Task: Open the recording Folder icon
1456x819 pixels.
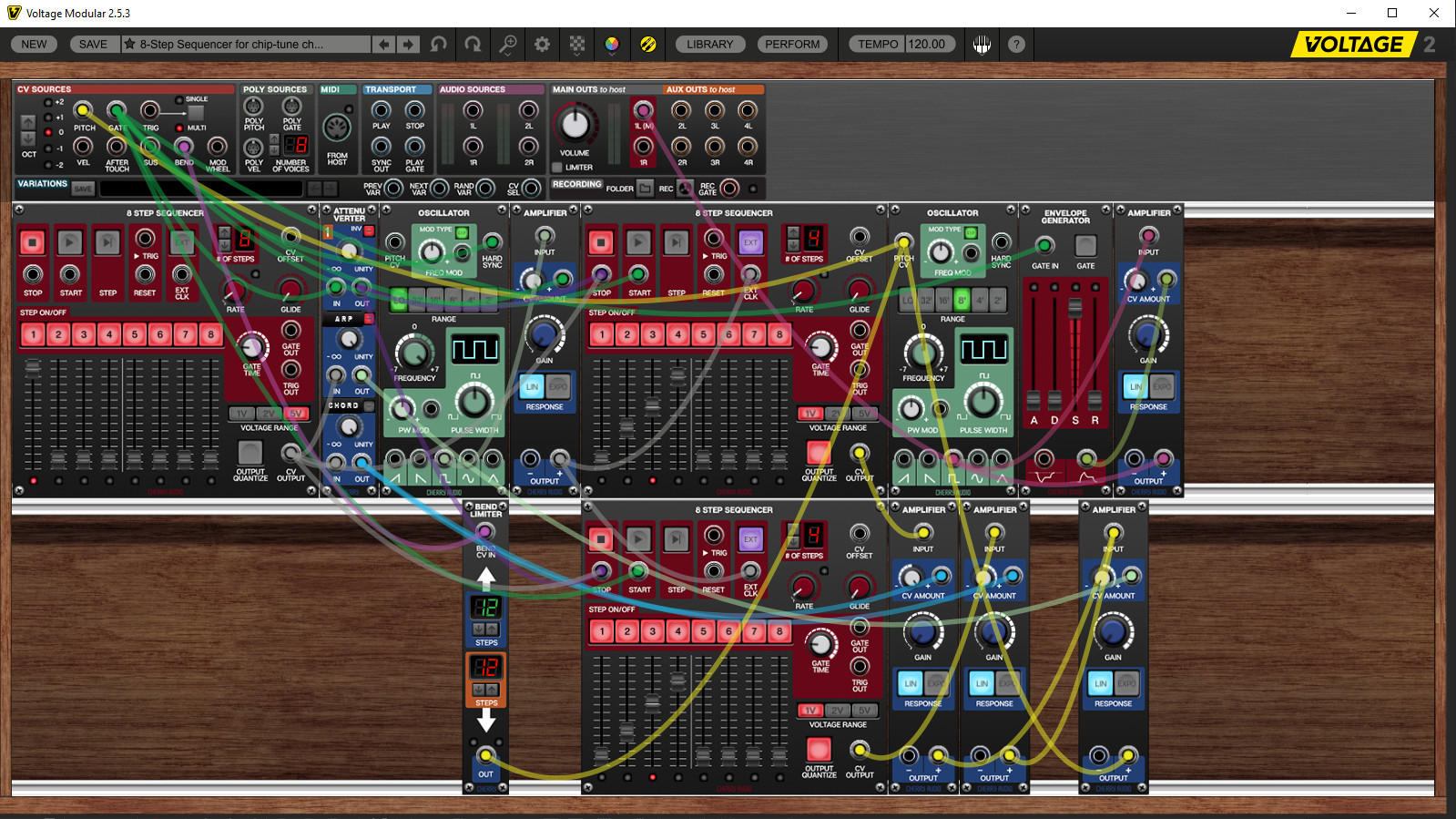Action: tap(645, 189)
